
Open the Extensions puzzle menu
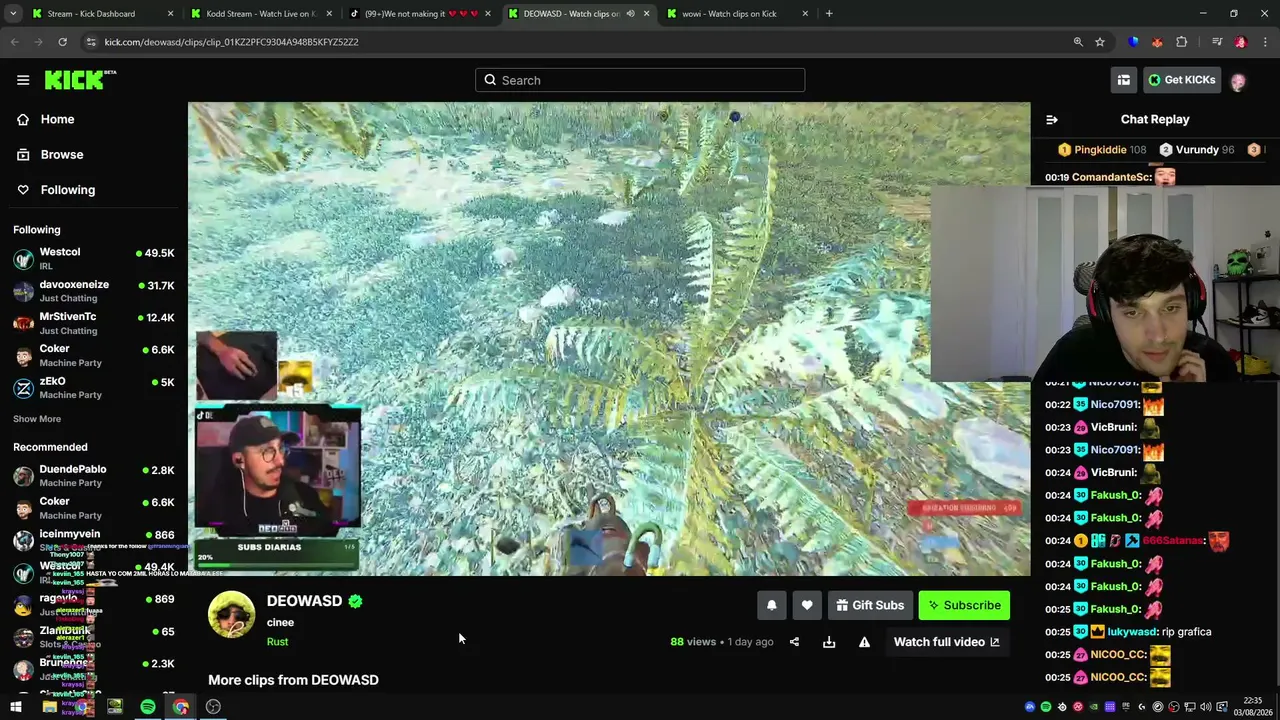point(1182,42)
